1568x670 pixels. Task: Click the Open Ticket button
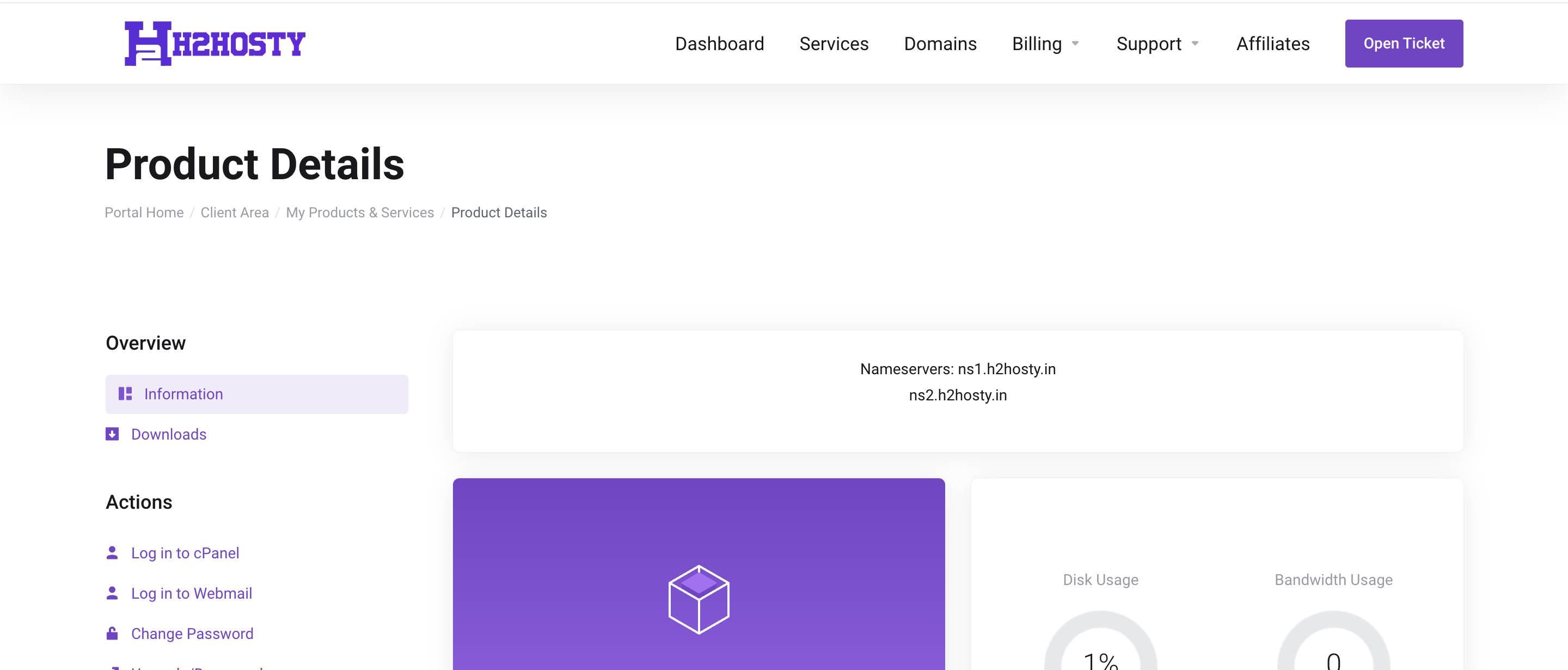[x=1404, y=43]
